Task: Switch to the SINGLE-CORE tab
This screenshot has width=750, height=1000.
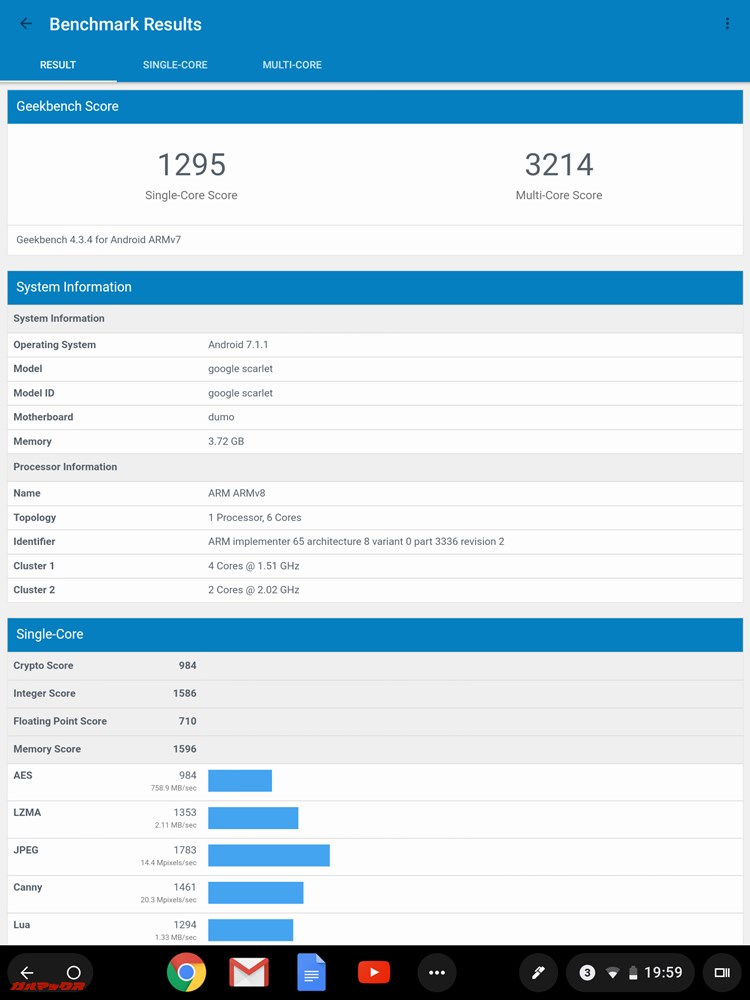Action: tap(175, 64)
